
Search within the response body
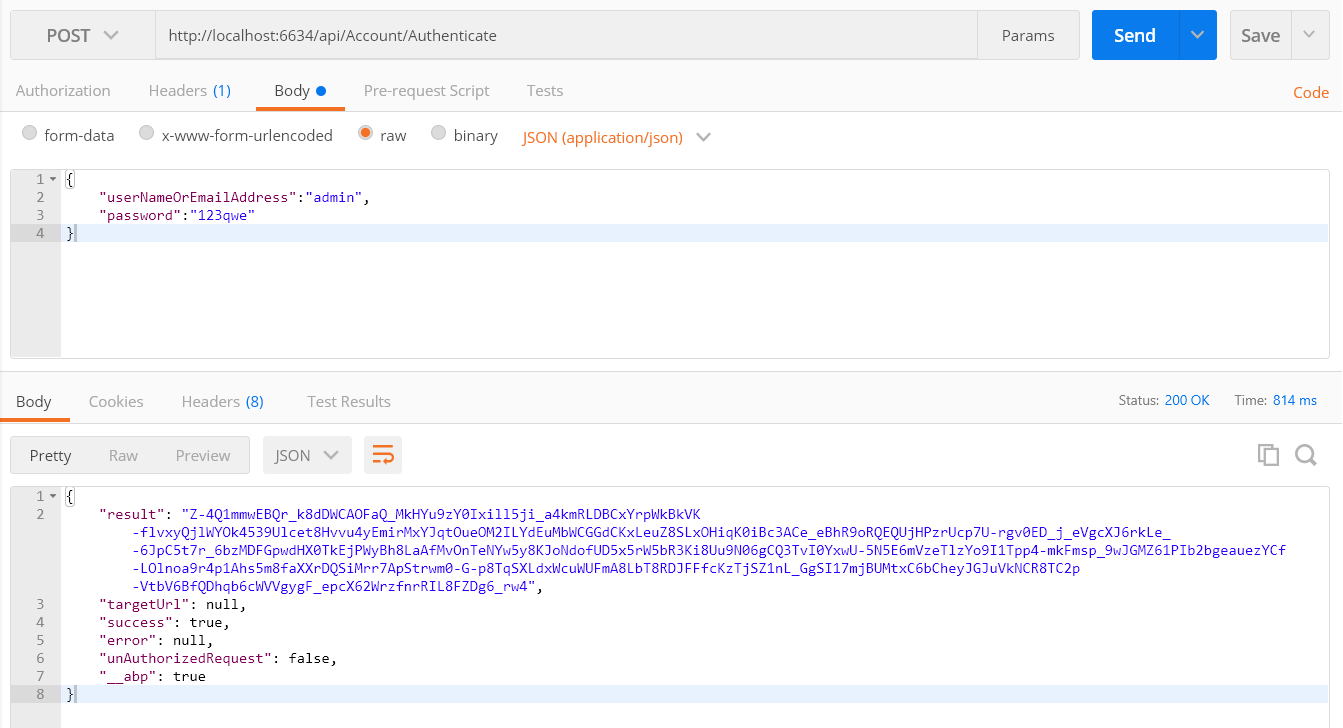click(x=1306, y=455)
